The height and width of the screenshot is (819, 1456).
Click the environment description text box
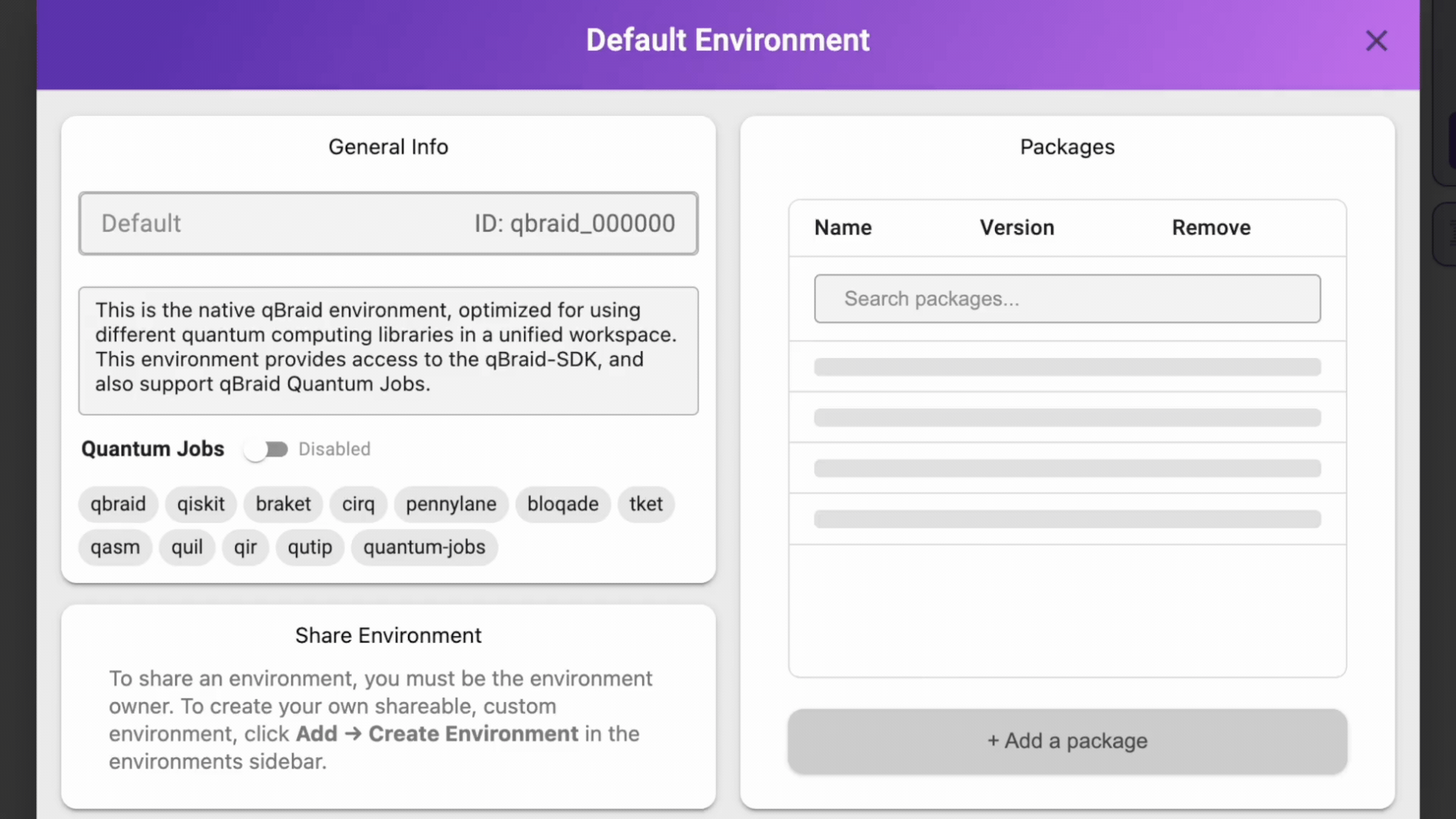388,350
